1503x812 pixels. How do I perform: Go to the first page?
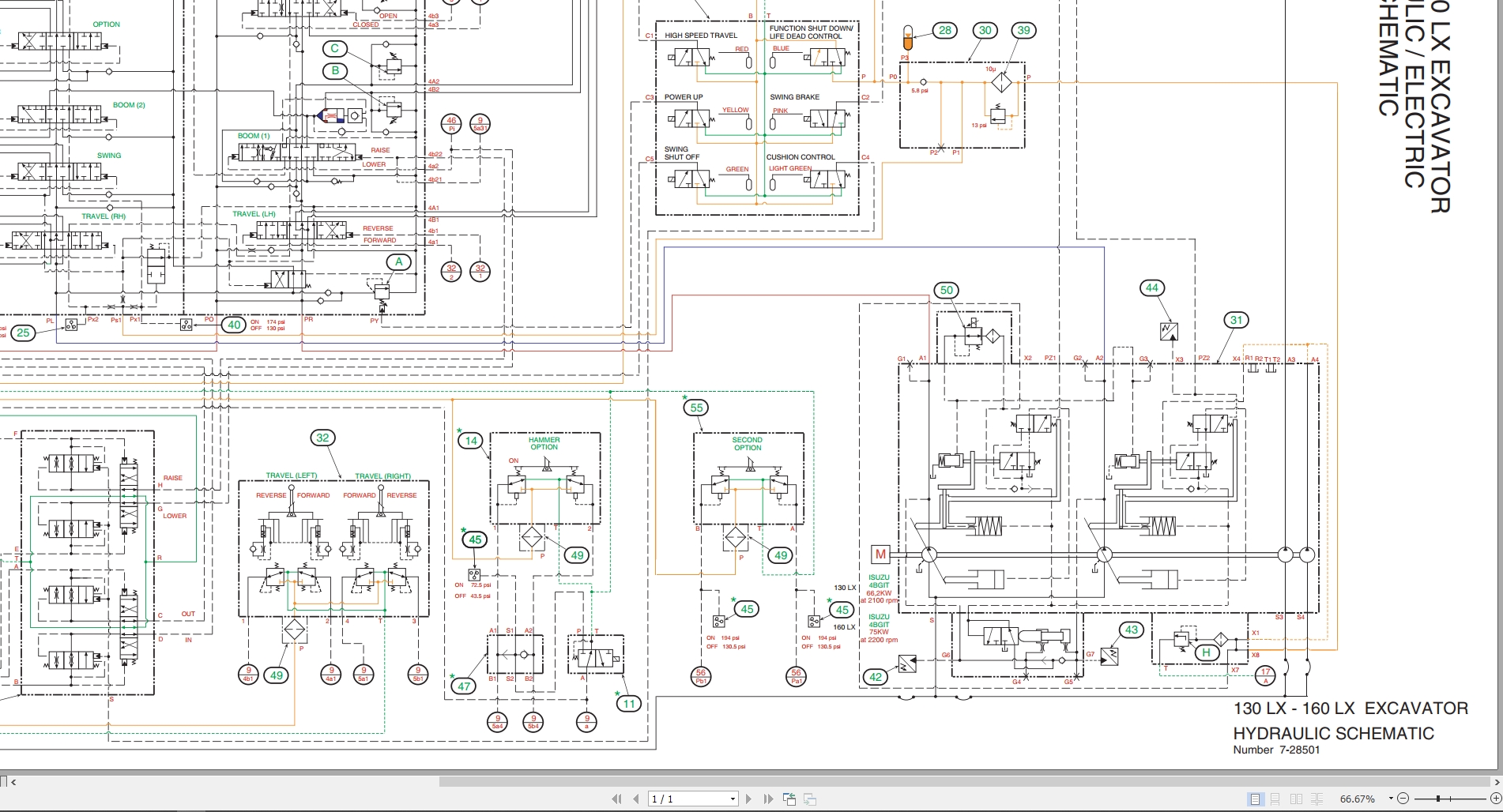pos(617,799)
